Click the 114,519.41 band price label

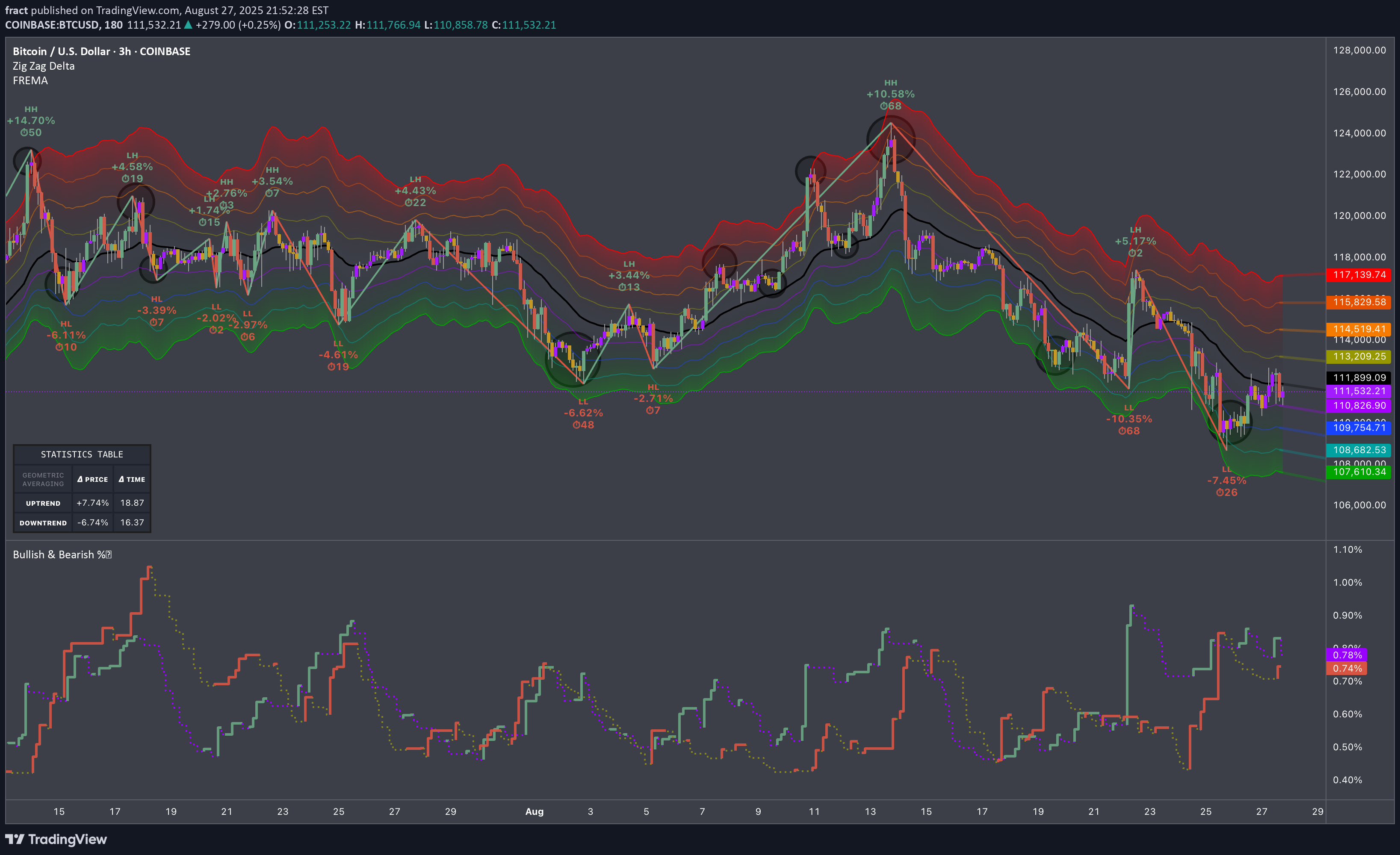(1359, 329)
